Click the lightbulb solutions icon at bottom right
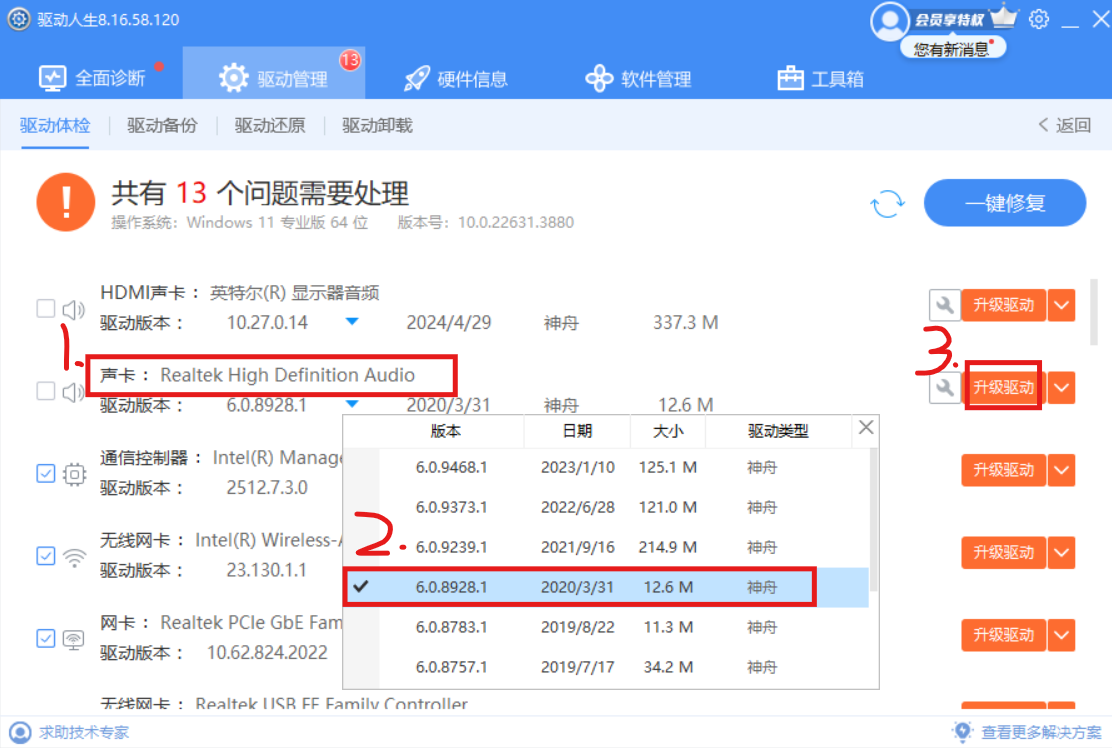 click(x=962, y=732)
